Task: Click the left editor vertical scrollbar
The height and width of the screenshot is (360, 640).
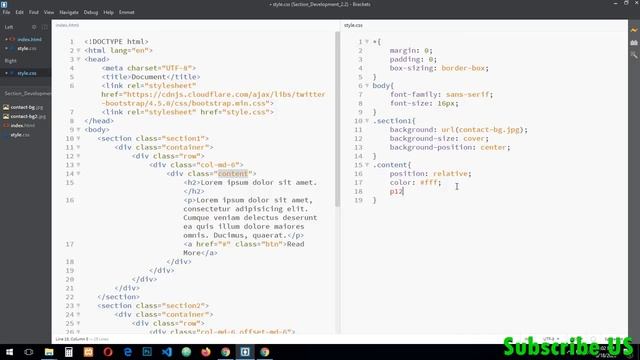Action: (x=337, y=119)
